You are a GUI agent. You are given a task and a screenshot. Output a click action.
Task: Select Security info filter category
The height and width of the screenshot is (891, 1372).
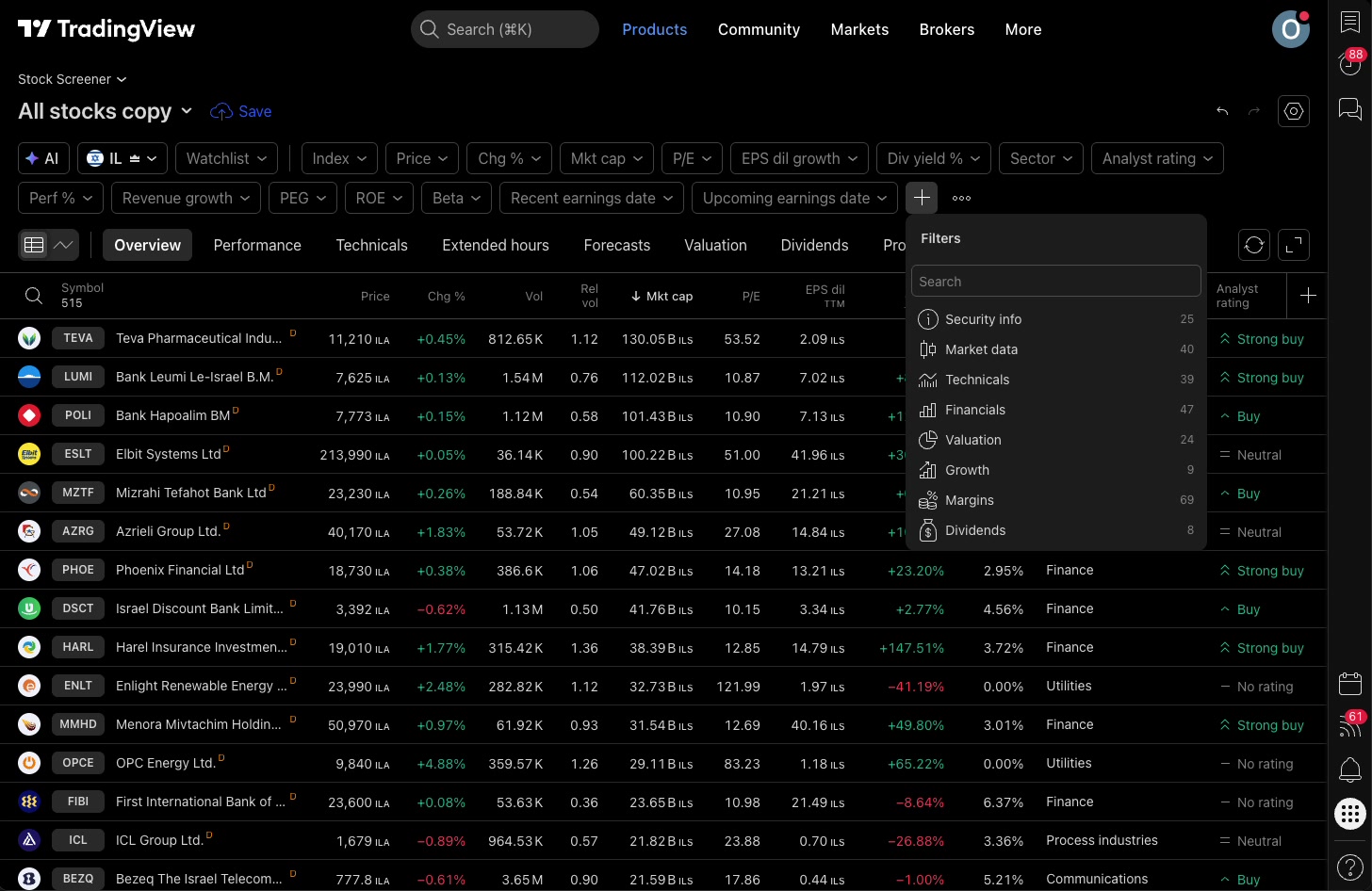(1055, 319)
